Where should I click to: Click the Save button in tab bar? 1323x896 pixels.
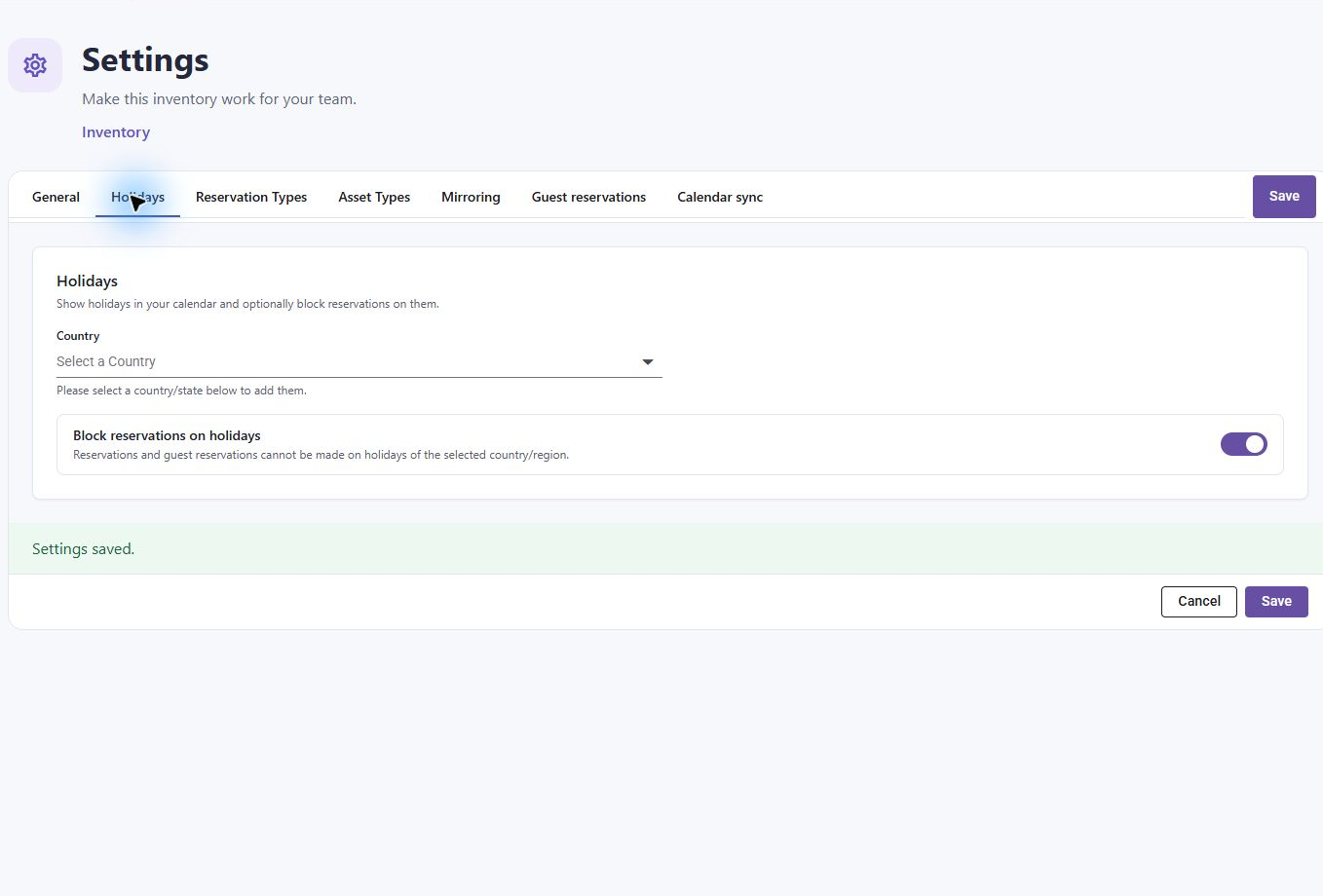coord(1284,196)
